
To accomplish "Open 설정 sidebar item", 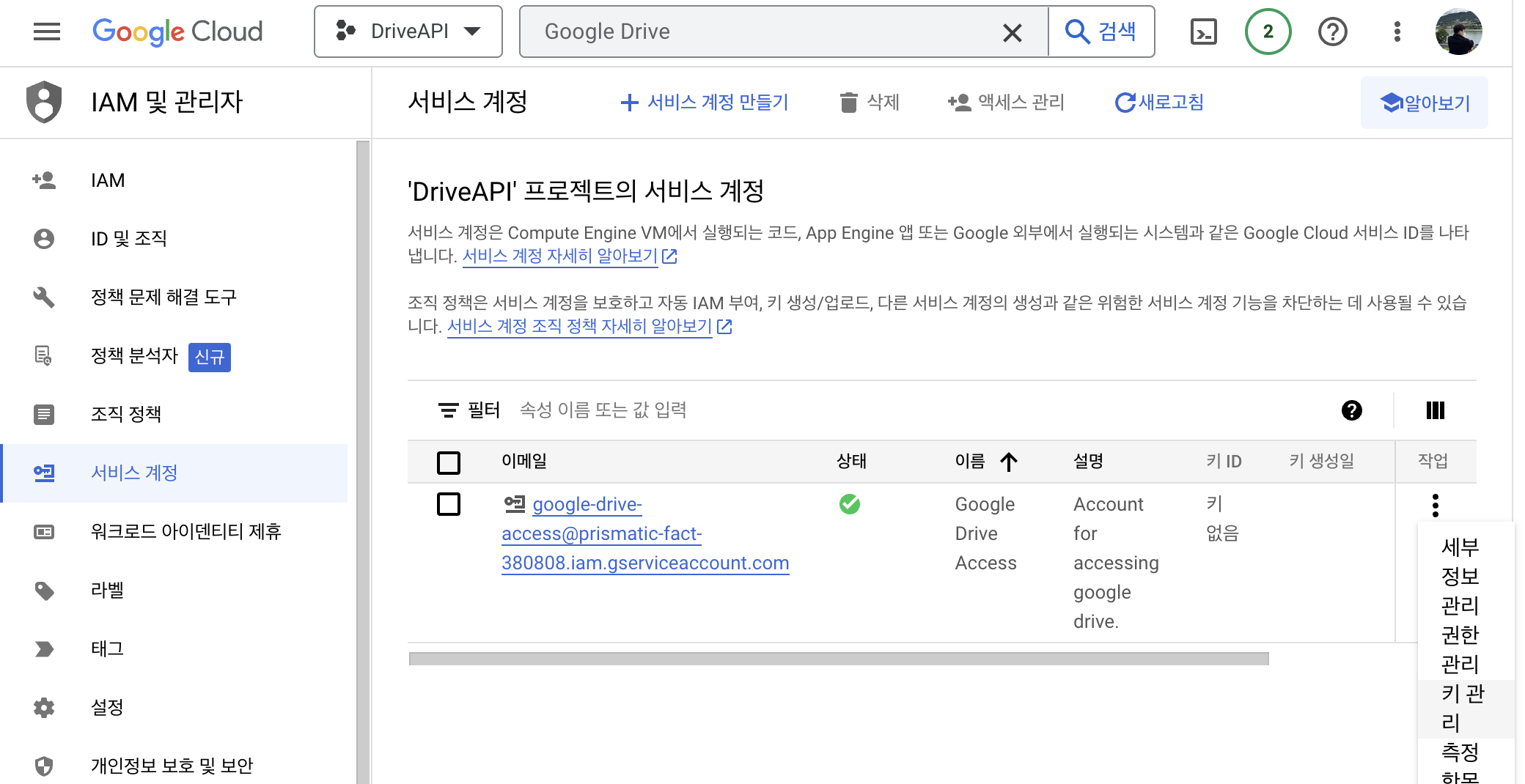I will 174,708.
